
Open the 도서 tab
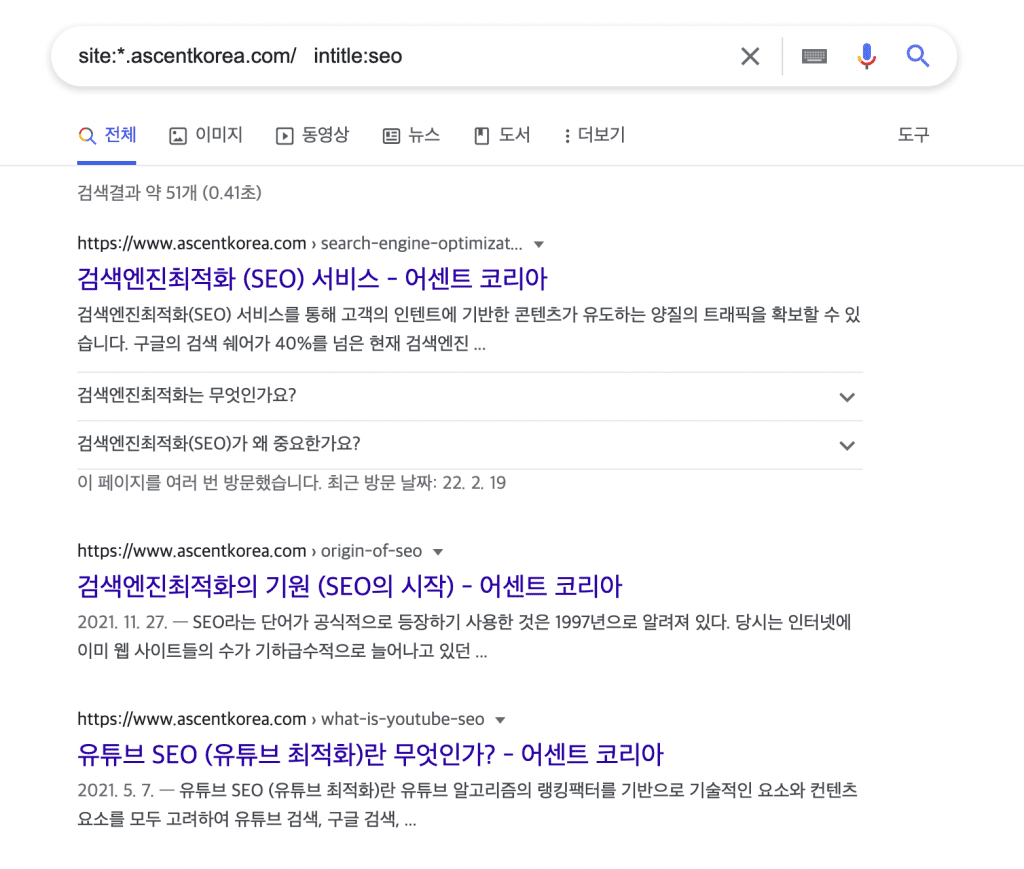tap(502, 135)
